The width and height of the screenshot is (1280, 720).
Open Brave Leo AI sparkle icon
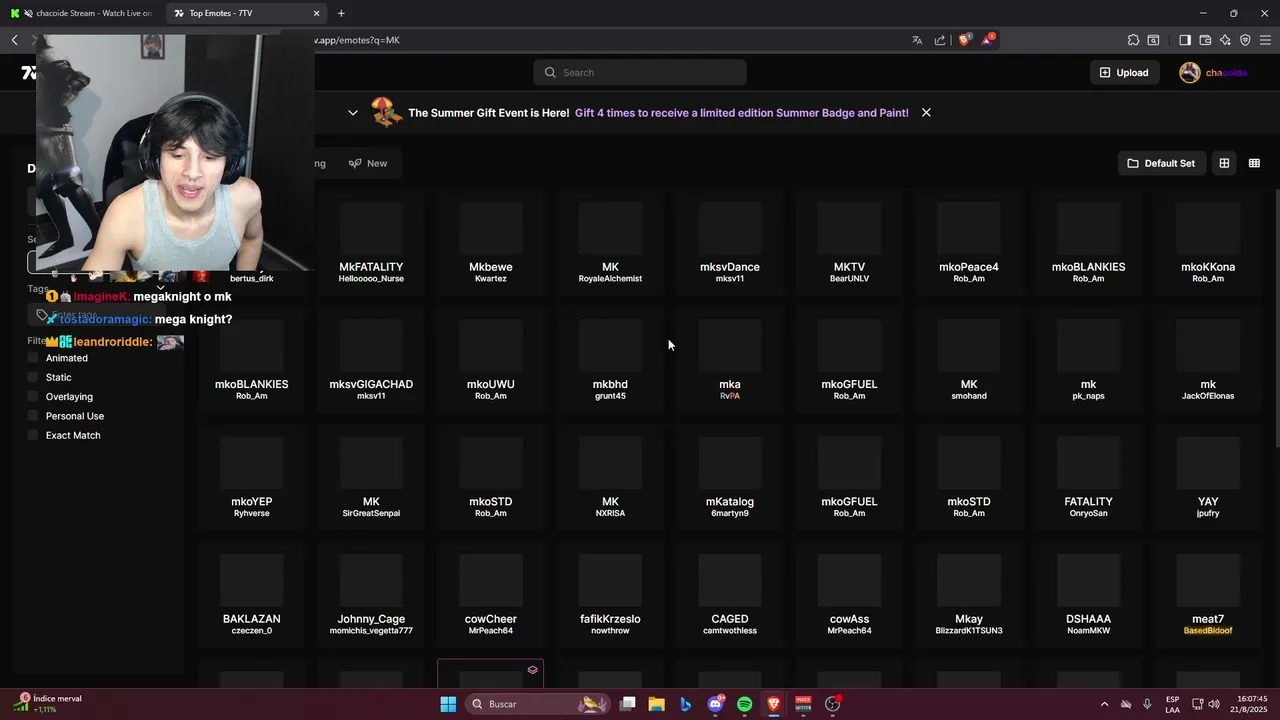click(x=1225, y=40)
